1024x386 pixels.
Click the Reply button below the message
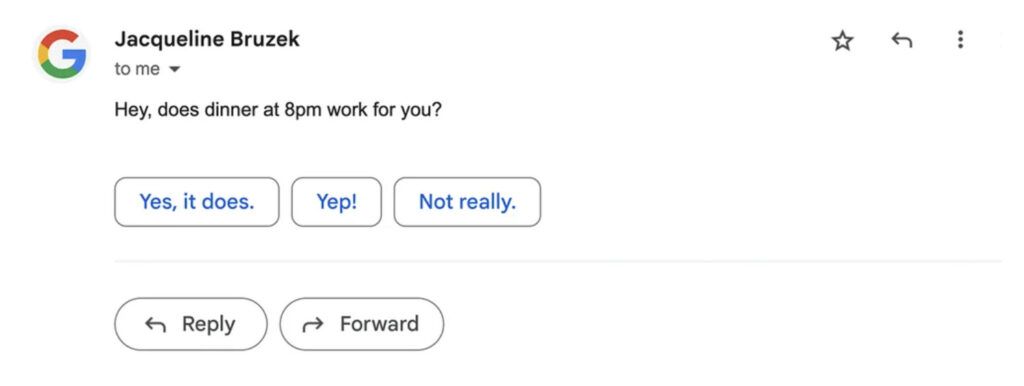pyautogui.click(x=191, y=324)
